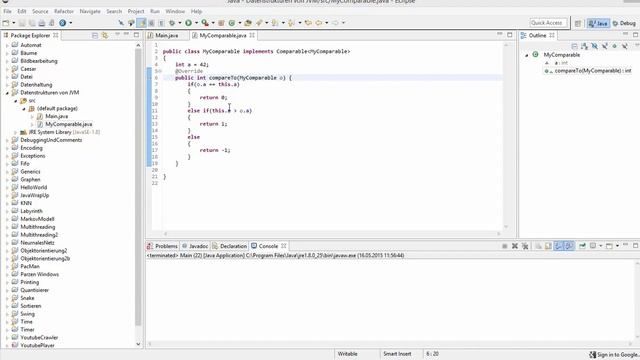Click the editor horizontal scrollbar
Image resolution: width=640 pixels, height=360 pixels.
pos(332,234)
